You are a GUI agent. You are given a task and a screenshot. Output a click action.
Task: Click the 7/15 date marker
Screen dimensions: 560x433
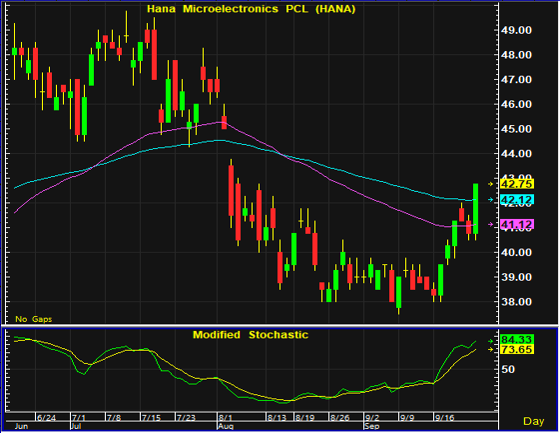[151, 418]
